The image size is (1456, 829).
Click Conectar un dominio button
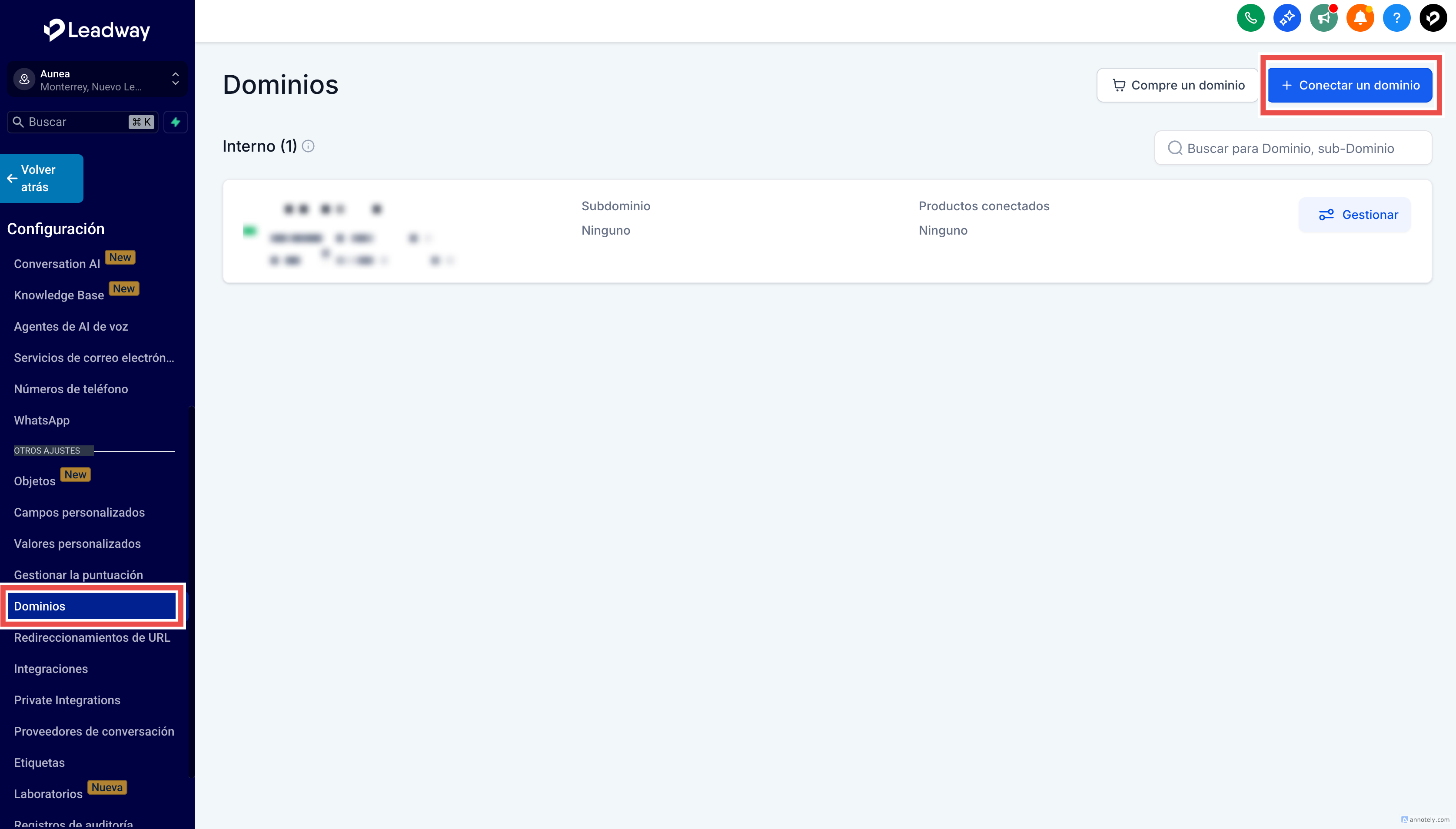tap(1350, 86)
